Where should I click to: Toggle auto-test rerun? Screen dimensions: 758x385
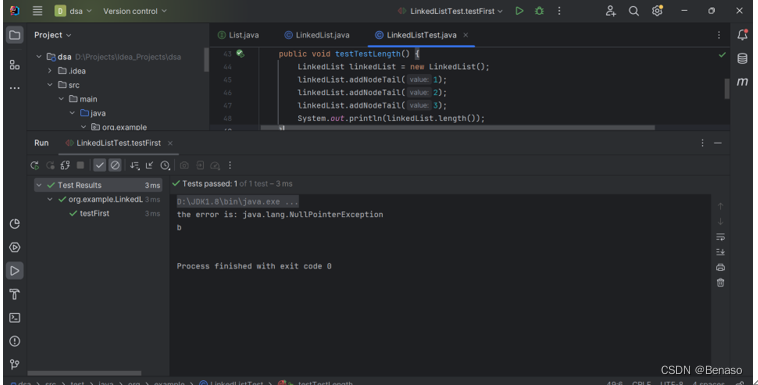65,165
